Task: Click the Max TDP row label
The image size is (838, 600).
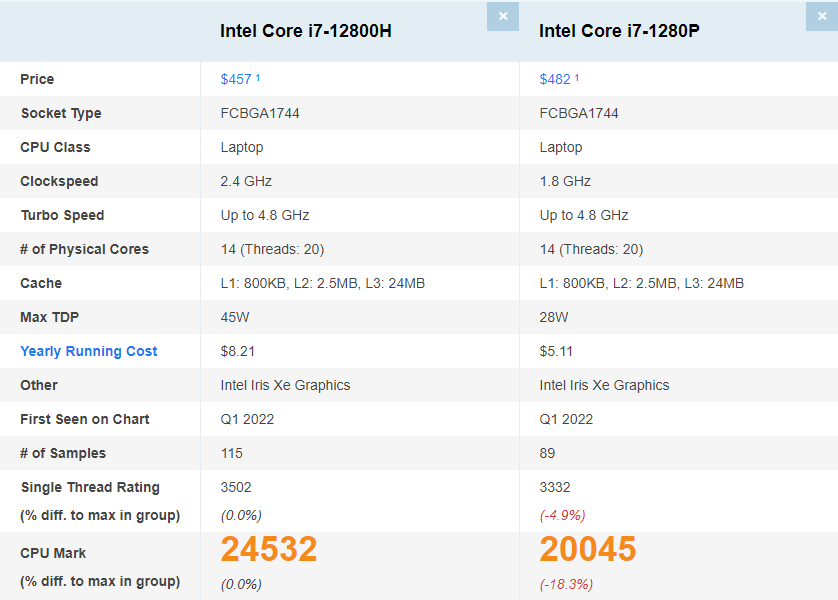Action: (46, 317)
